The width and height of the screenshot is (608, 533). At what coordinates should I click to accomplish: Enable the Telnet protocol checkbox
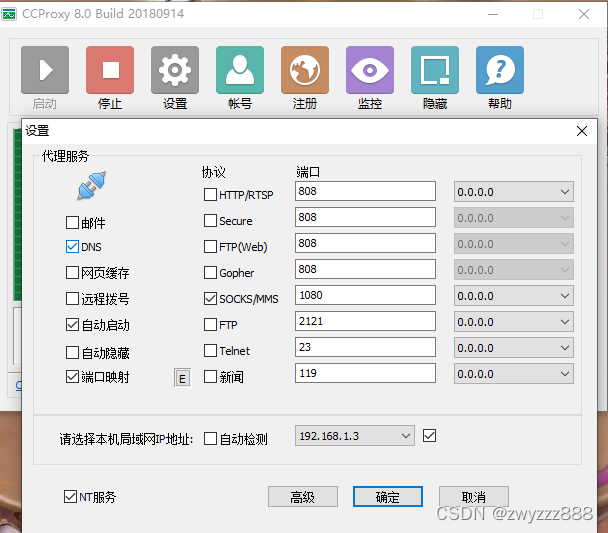click(210, 350)
